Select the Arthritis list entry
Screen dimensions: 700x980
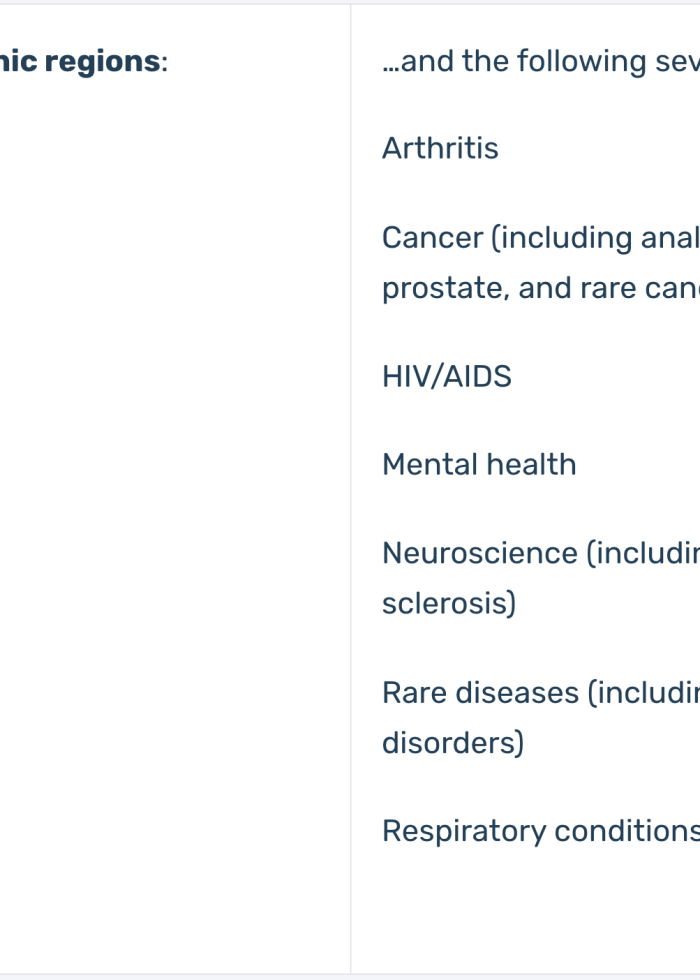[x=440, y=149]
